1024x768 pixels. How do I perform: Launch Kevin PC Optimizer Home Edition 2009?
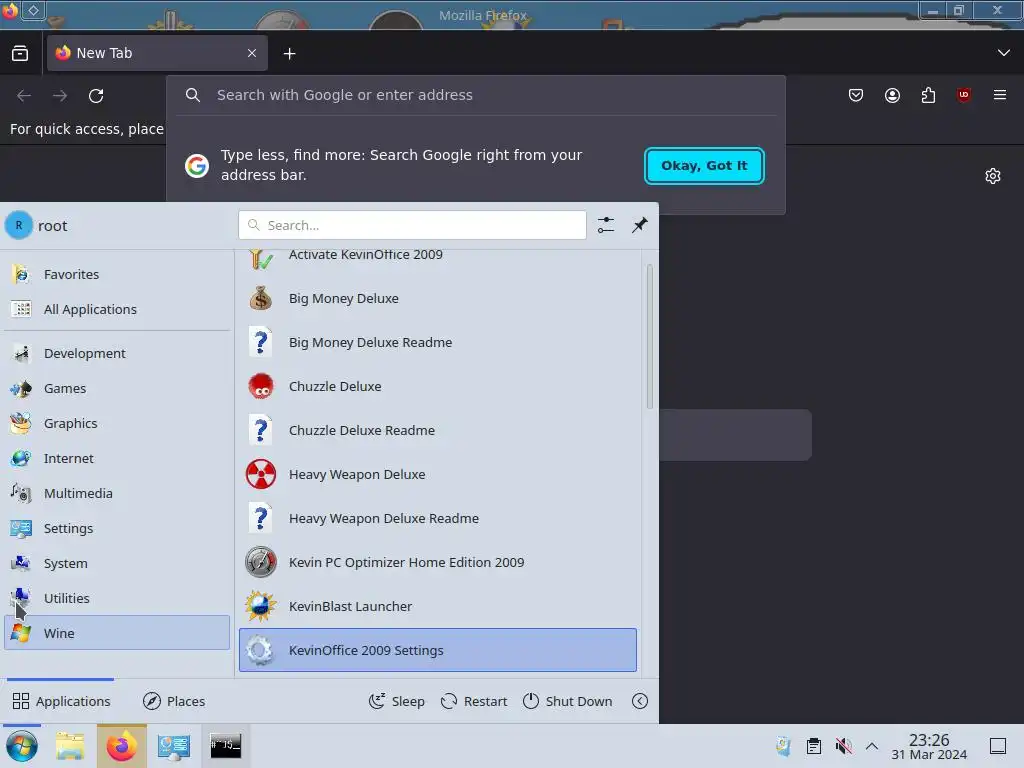438,562
